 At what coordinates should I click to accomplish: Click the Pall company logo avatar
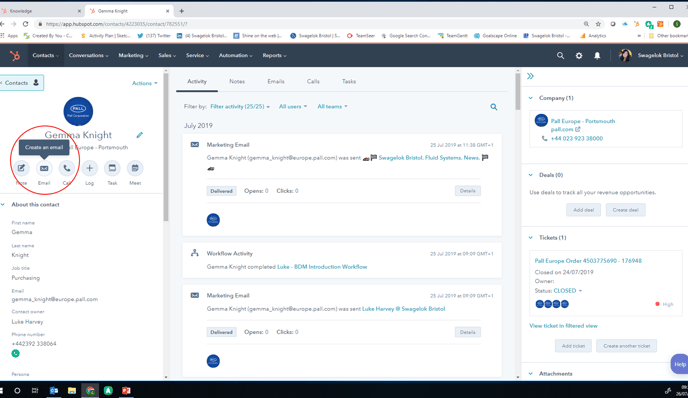coord(78,111)
